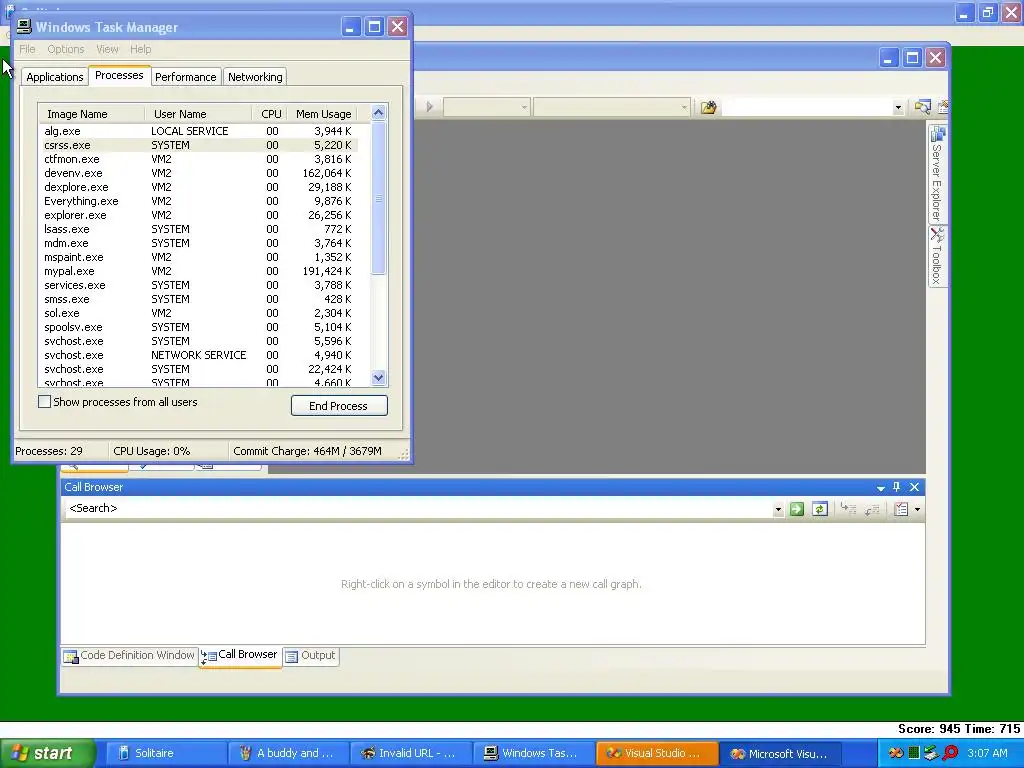The width and height of the screenshot is (1024, 768).
Task: Click the process list scrollbar thumb
Action: pos(379,198)
